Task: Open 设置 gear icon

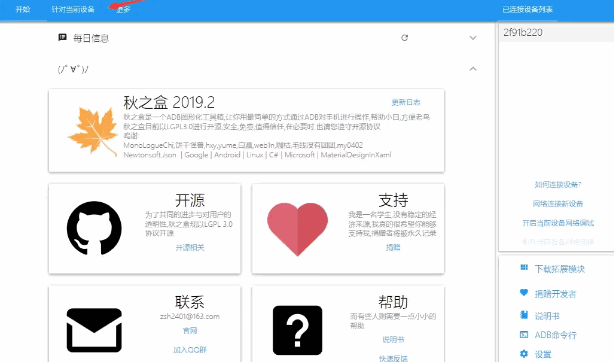Action: tap(524, 354)
